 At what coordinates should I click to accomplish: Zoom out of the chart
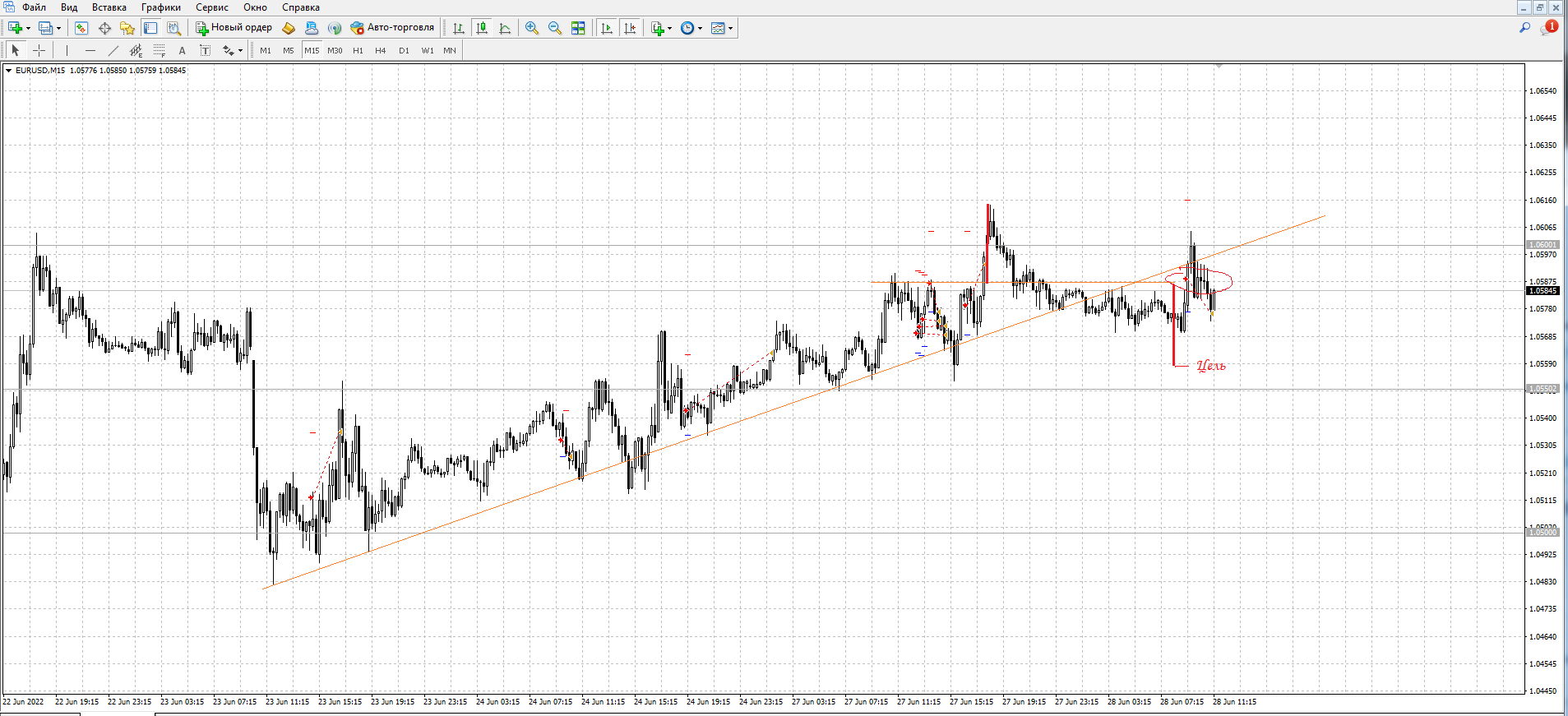(555, 28)
